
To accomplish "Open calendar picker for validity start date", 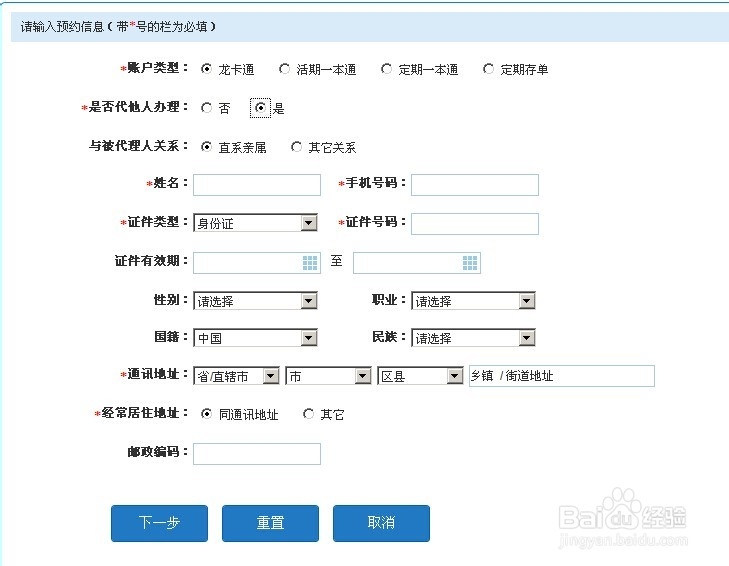I will pyautogui.click(x=310, y=263).
